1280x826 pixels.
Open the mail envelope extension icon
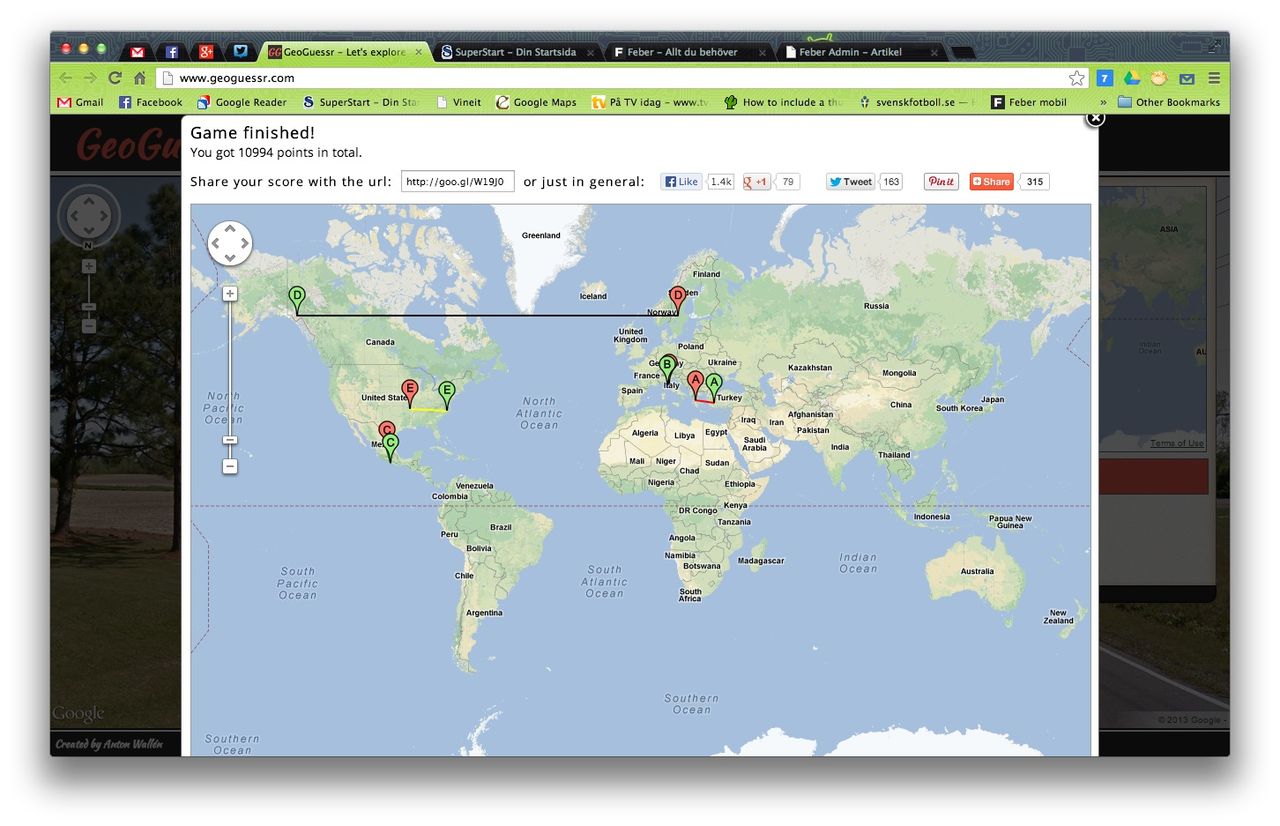(1186, 78)
